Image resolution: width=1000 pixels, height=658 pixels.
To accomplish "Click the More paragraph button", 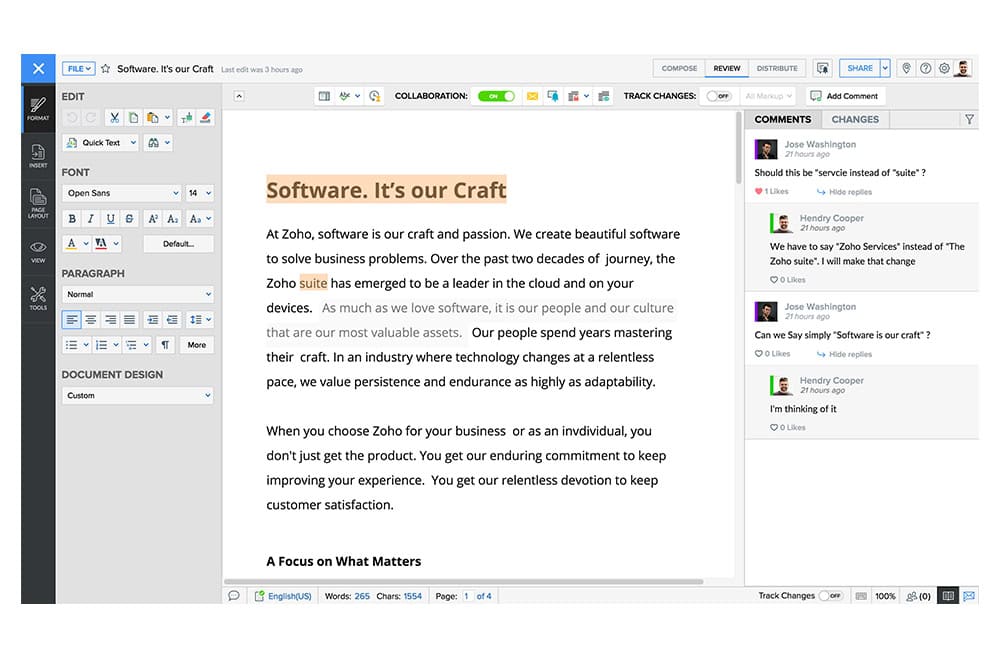I will point(196,345).
